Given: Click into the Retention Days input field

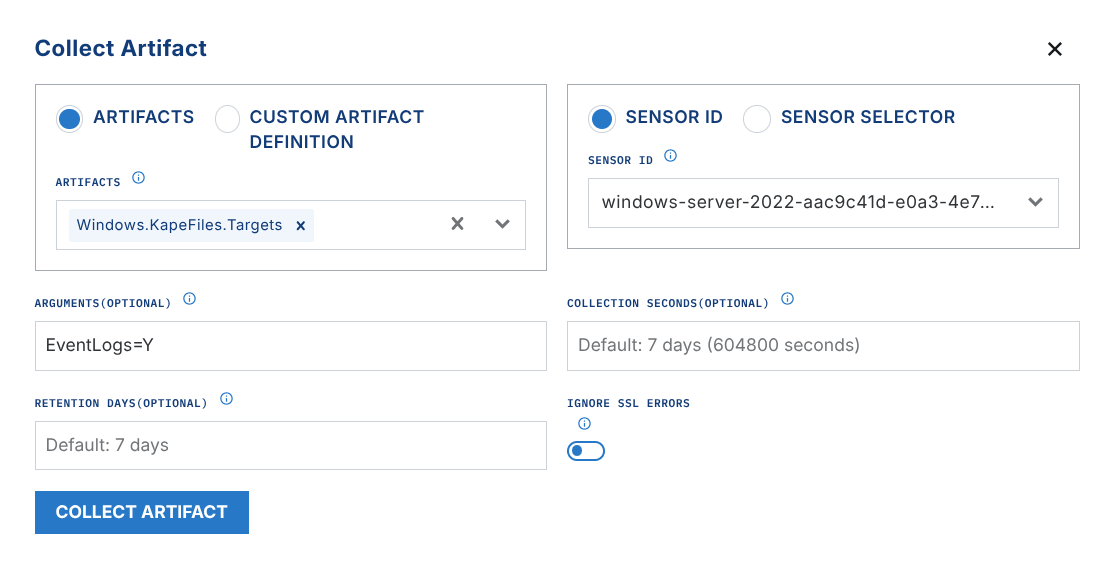Looking at the screenshot, I should tap(290, 446).
